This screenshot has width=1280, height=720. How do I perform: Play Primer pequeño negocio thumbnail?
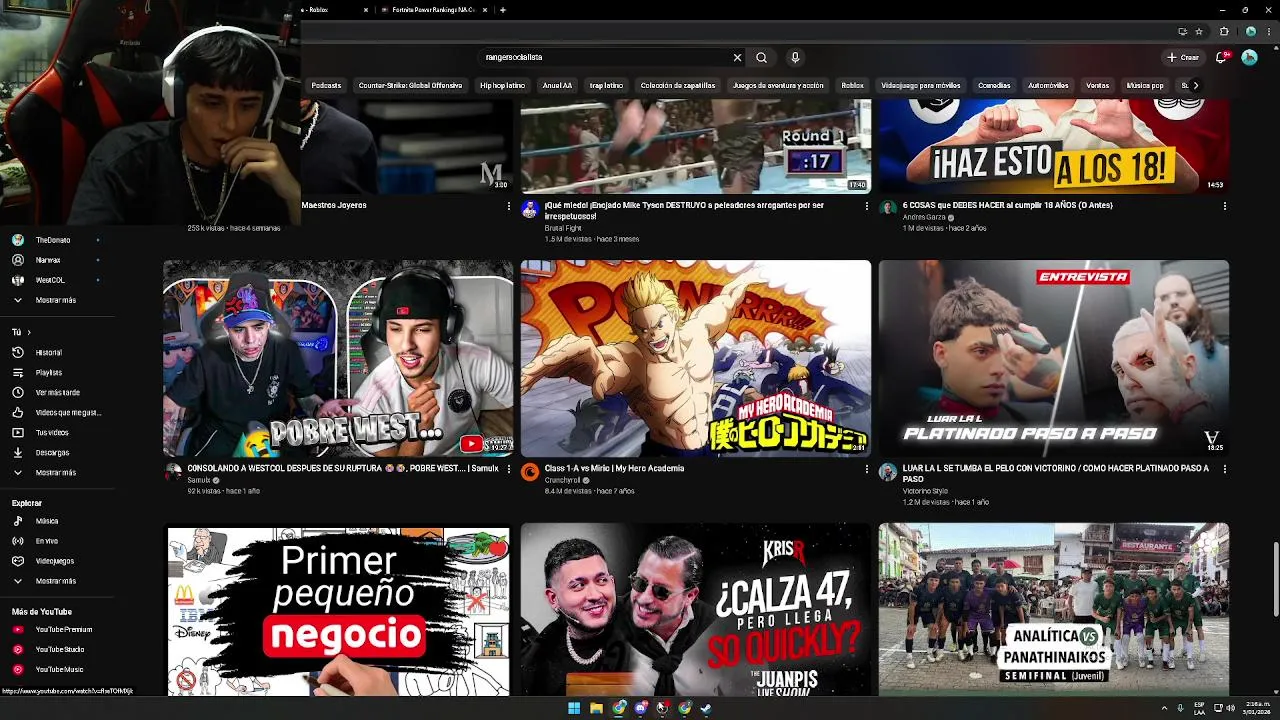tap(338, 609)
